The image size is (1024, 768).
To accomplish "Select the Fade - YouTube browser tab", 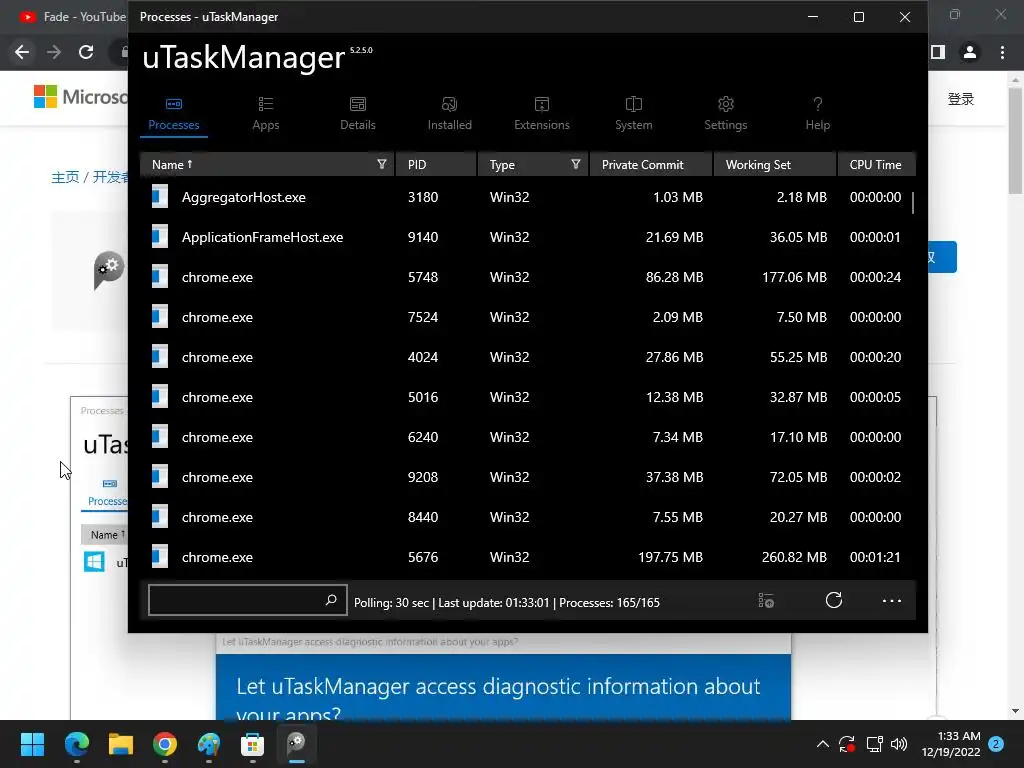I will (x=72, y=17).
